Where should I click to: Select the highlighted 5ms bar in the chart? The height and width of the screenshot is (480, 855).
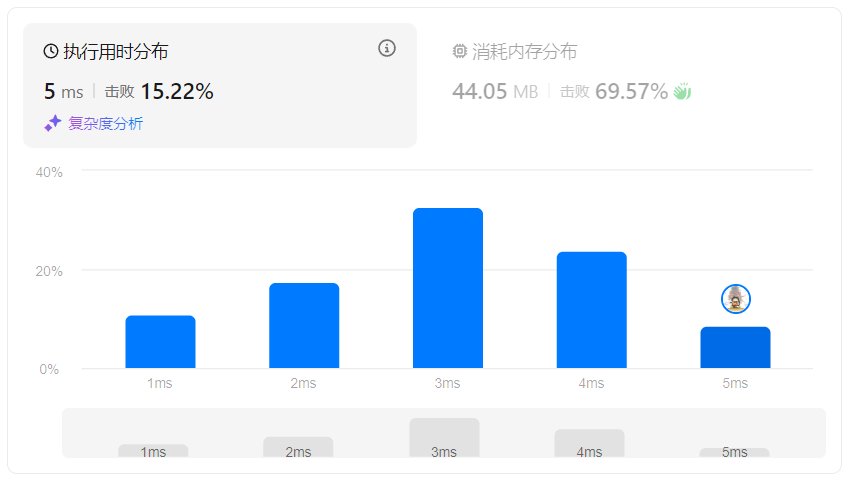point(735,347)
